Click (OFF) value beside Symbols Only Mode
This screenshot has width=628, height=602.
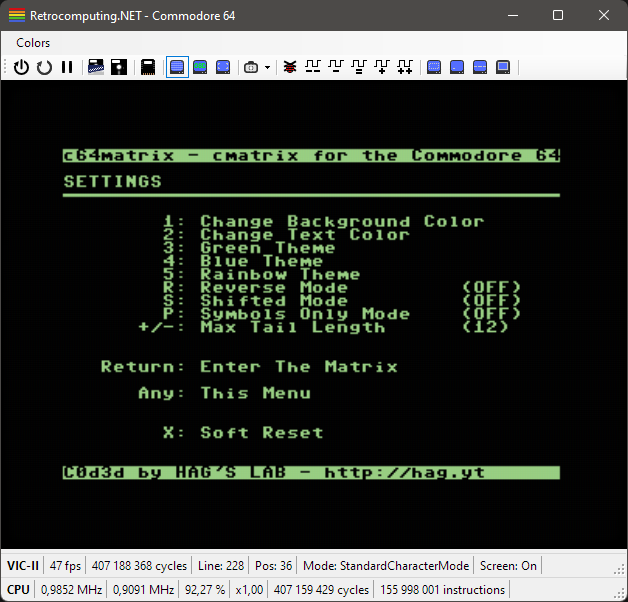(491, 314)
